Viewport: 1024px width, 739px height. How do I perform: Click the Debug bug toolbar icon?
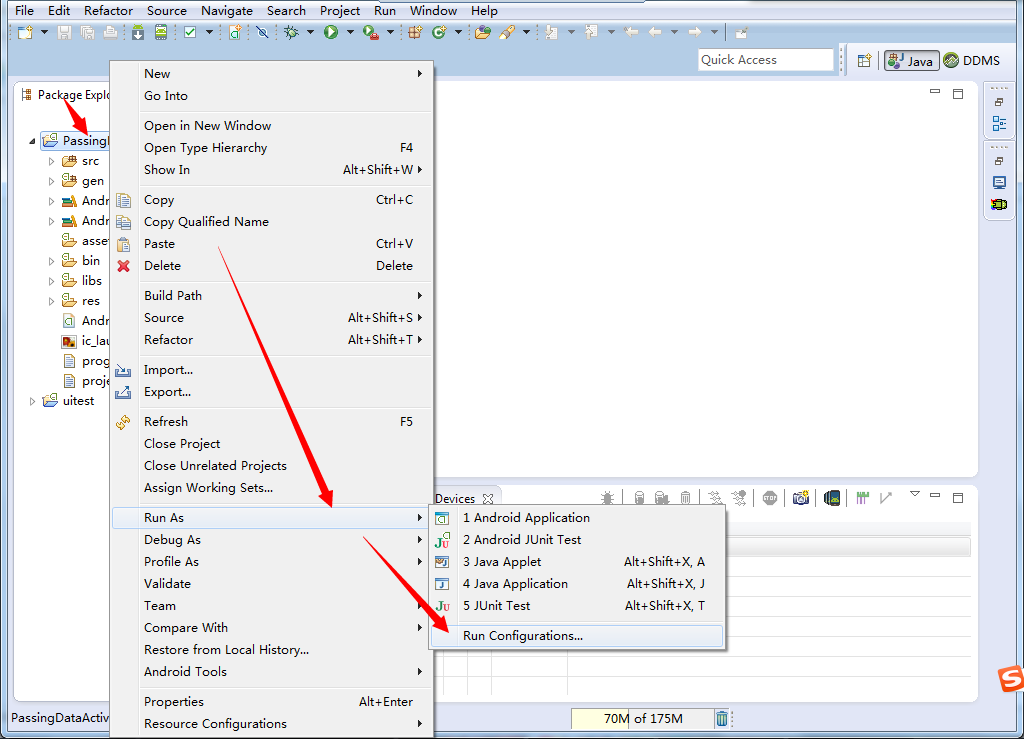(x=291, y=32)
